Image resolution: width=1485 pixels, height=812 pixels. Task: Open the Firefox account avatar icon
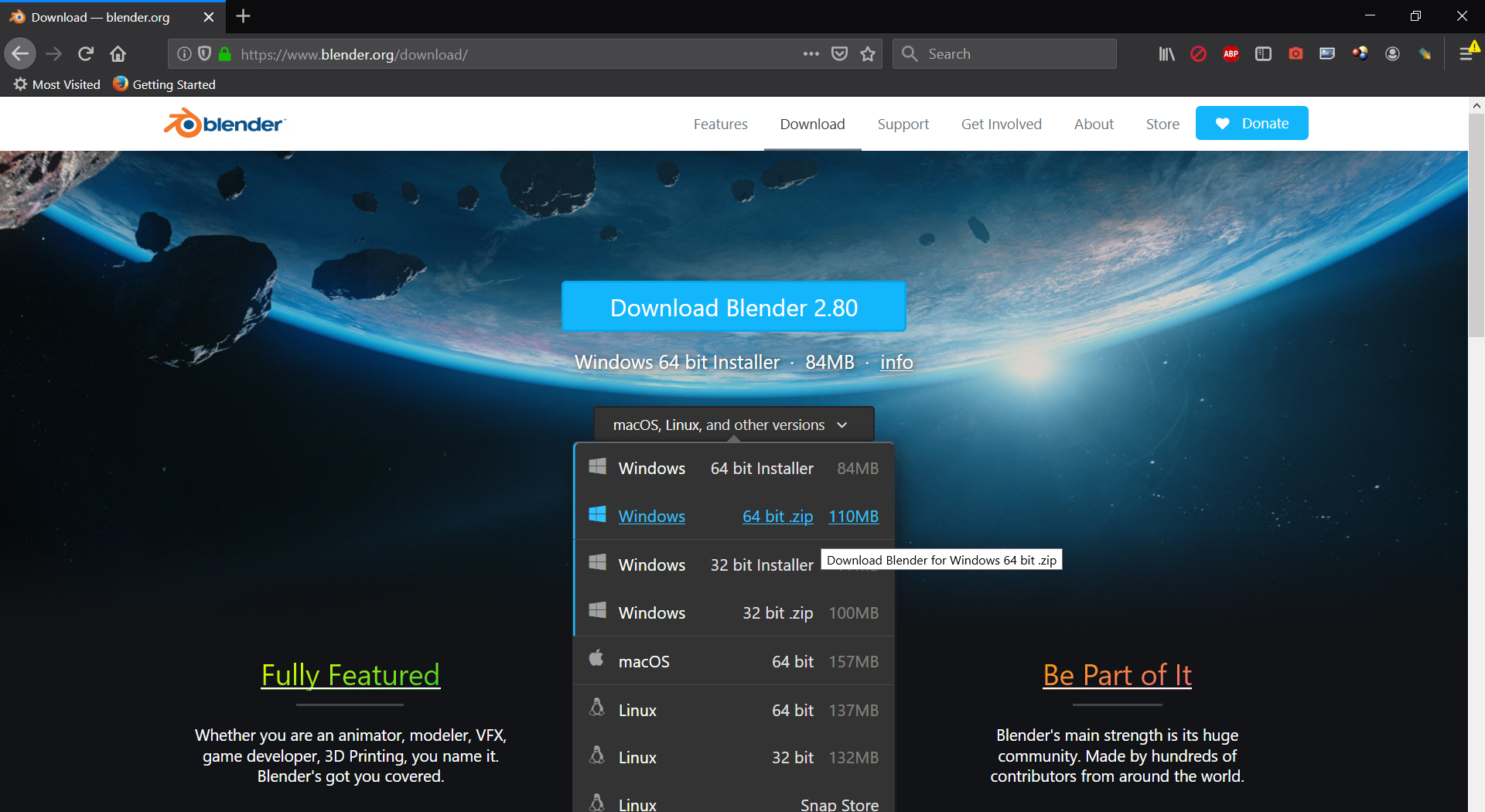1392,54
